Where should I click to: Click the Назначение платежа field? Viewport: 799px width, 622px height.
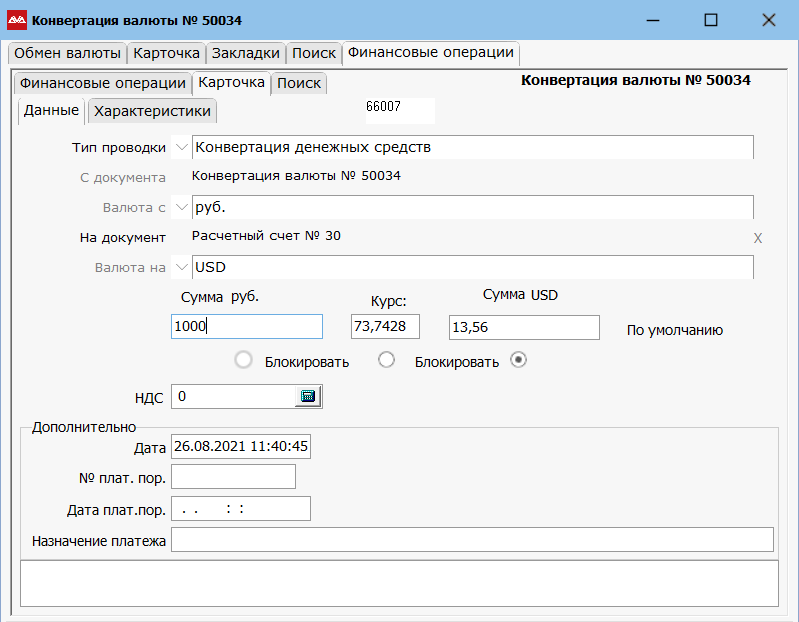[x=472, y=539]
